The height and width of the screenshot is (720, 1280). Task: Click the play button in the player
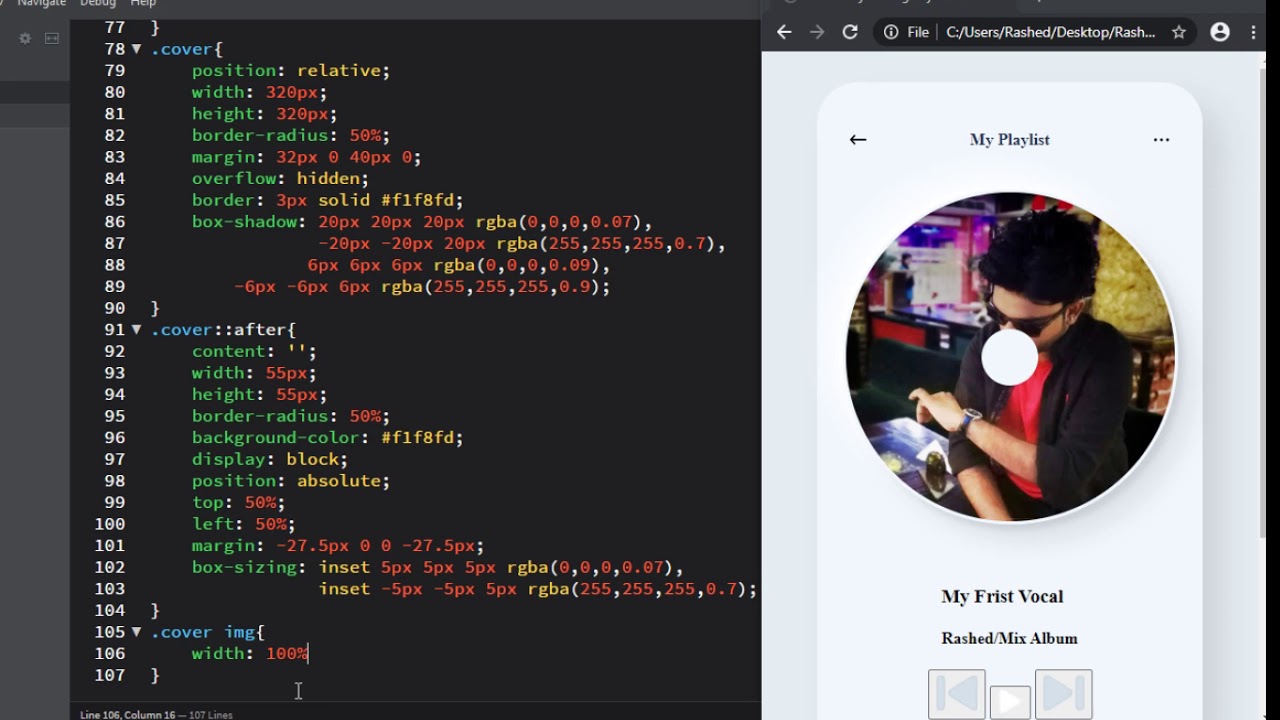coord(1010,702)
